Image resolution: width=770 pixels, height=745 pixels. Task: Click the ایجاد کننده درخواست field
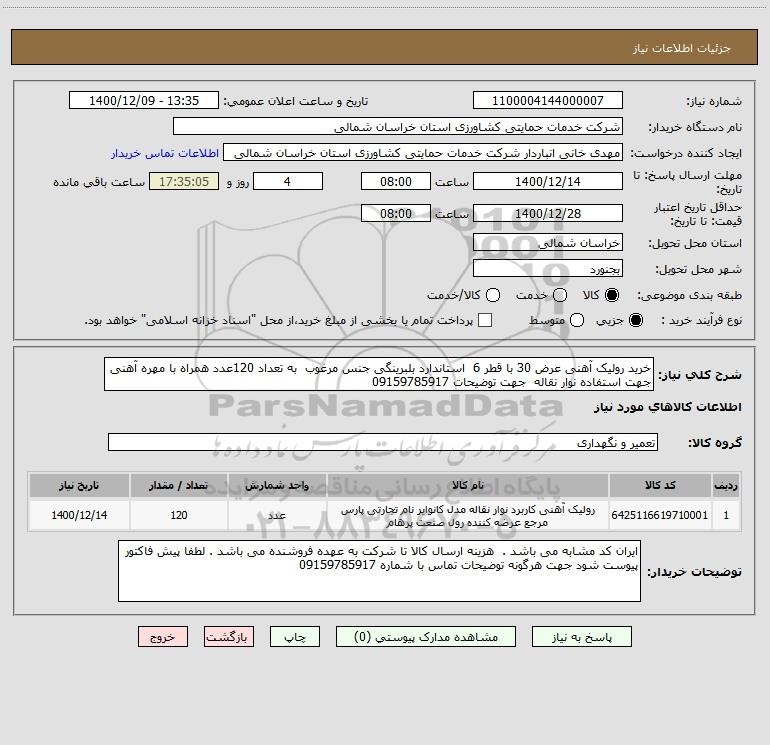[x=423, y=153]
